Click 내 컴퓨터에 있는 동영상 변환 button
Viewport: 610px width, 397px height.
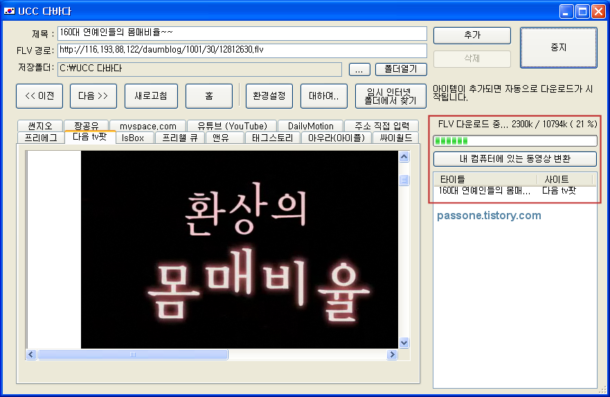tap(515, 159)
